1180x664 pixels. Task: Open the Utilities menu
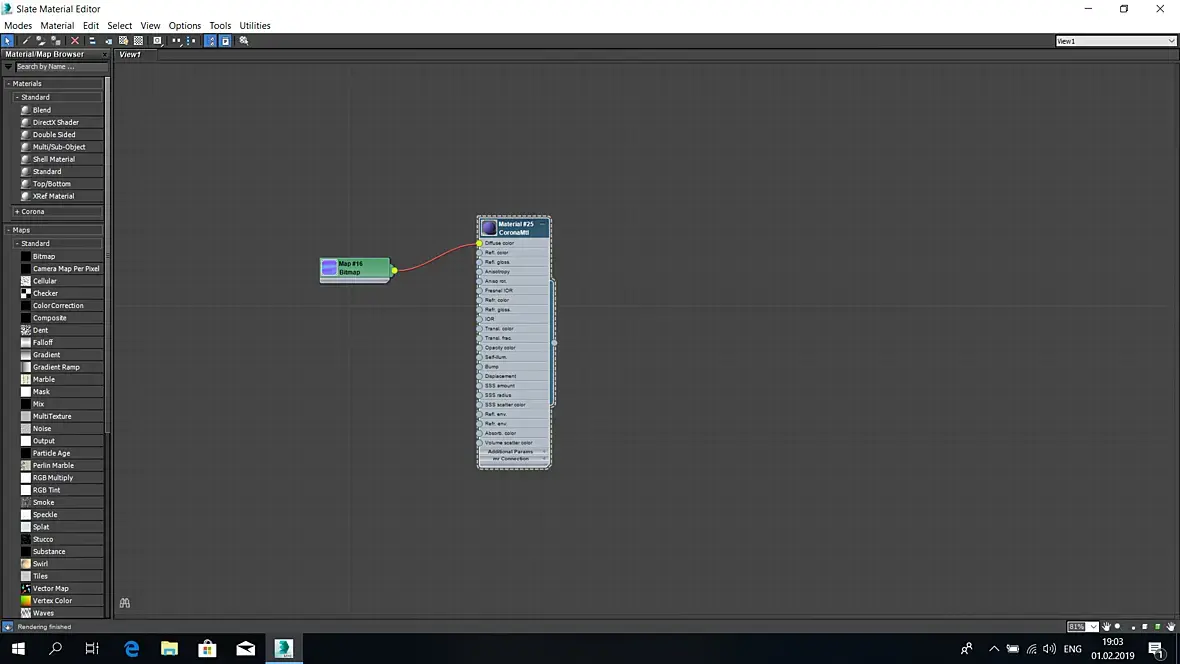254,26
